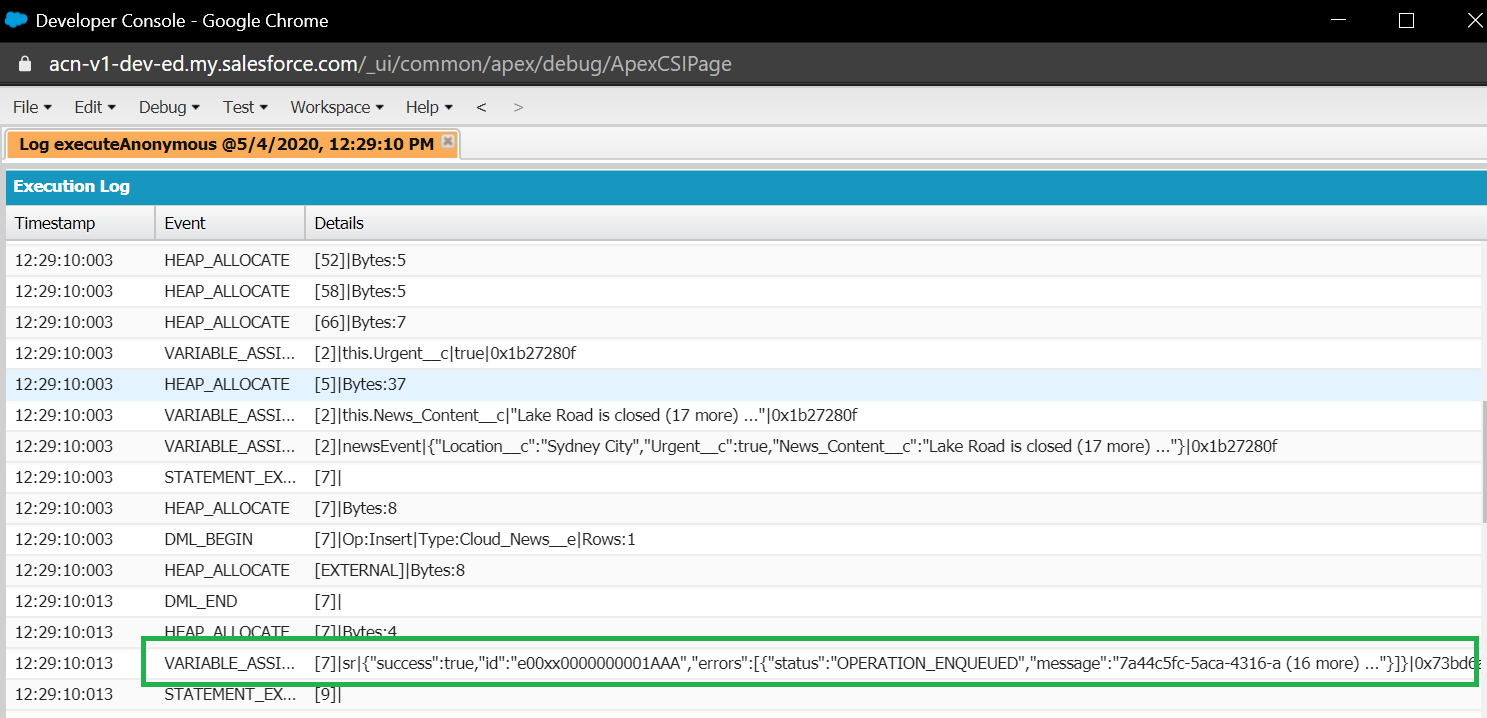Click the Salesforce cloud icon in title bar

pos(16,20)
